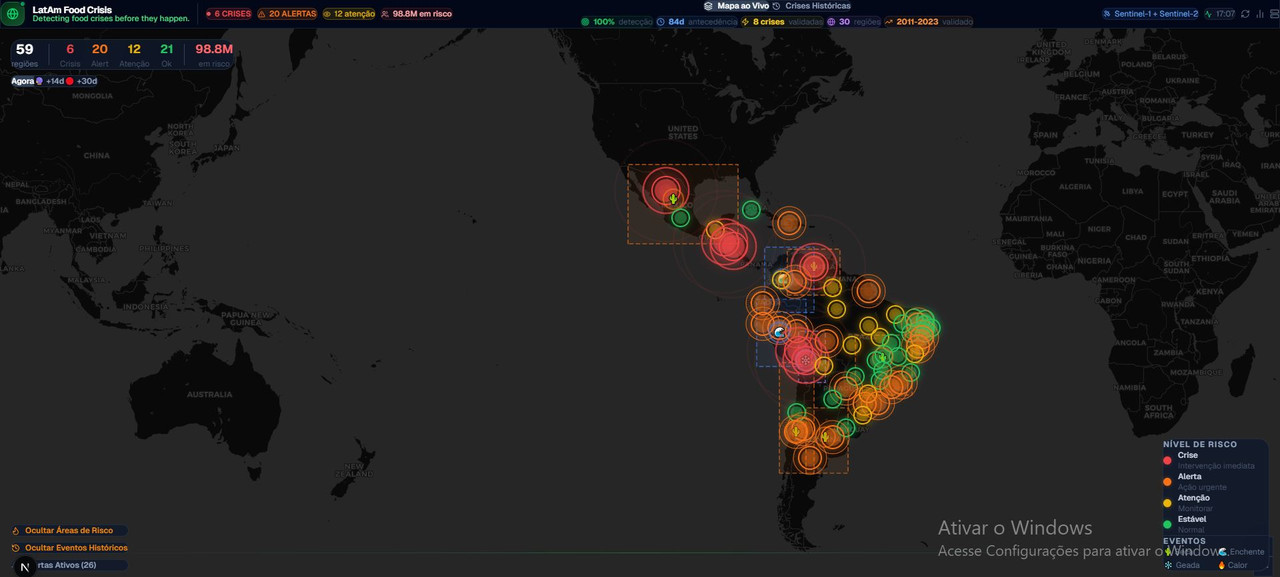
Task: Click the refresh icon in top bar
Action: tap(1245, 14)
